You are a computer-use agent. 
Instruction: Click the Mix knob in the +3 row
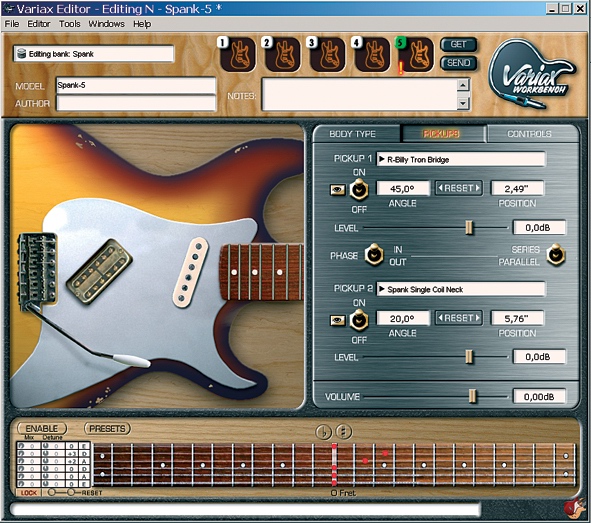pos(21,453)
